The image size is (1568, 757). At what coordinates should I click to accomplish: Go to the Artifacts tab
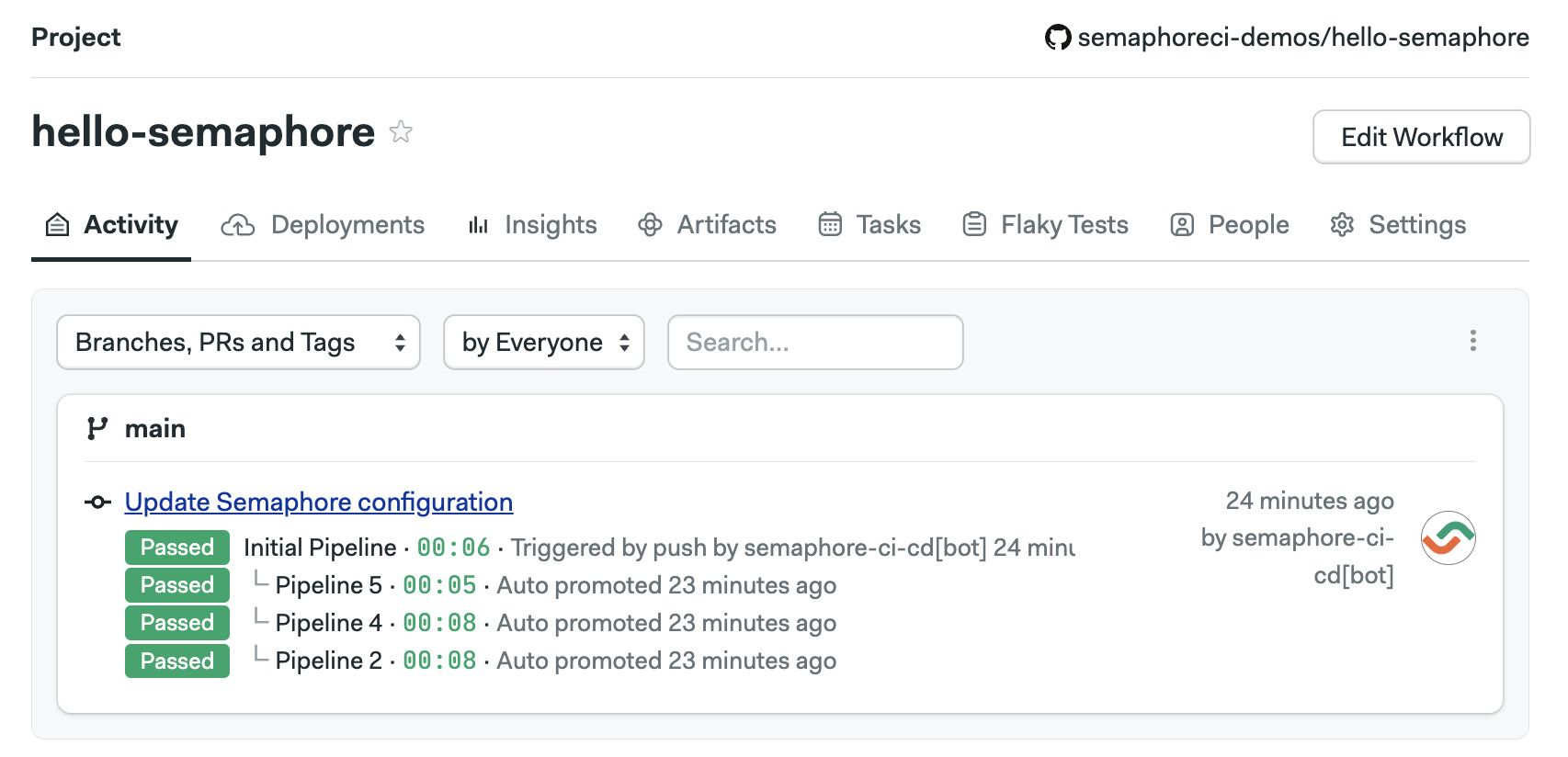pyautogui.click(x=707, y=225)
